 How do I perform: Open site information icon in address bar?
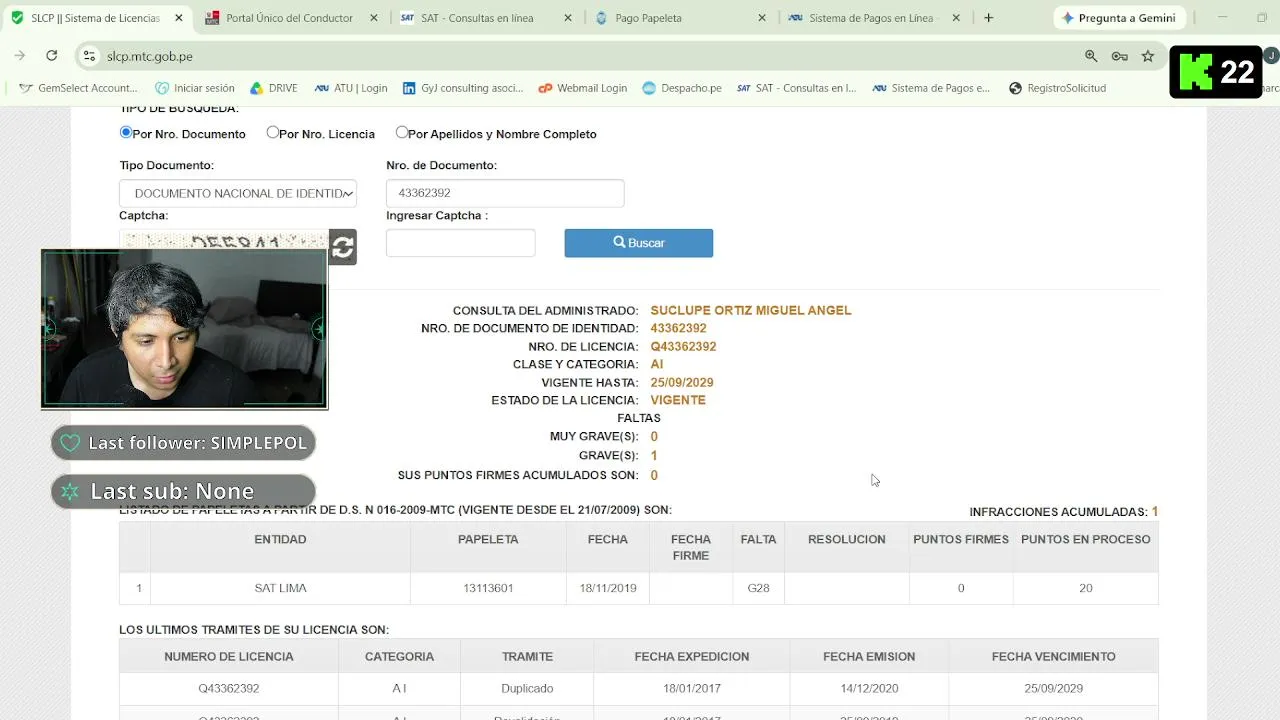pos(89,56)
